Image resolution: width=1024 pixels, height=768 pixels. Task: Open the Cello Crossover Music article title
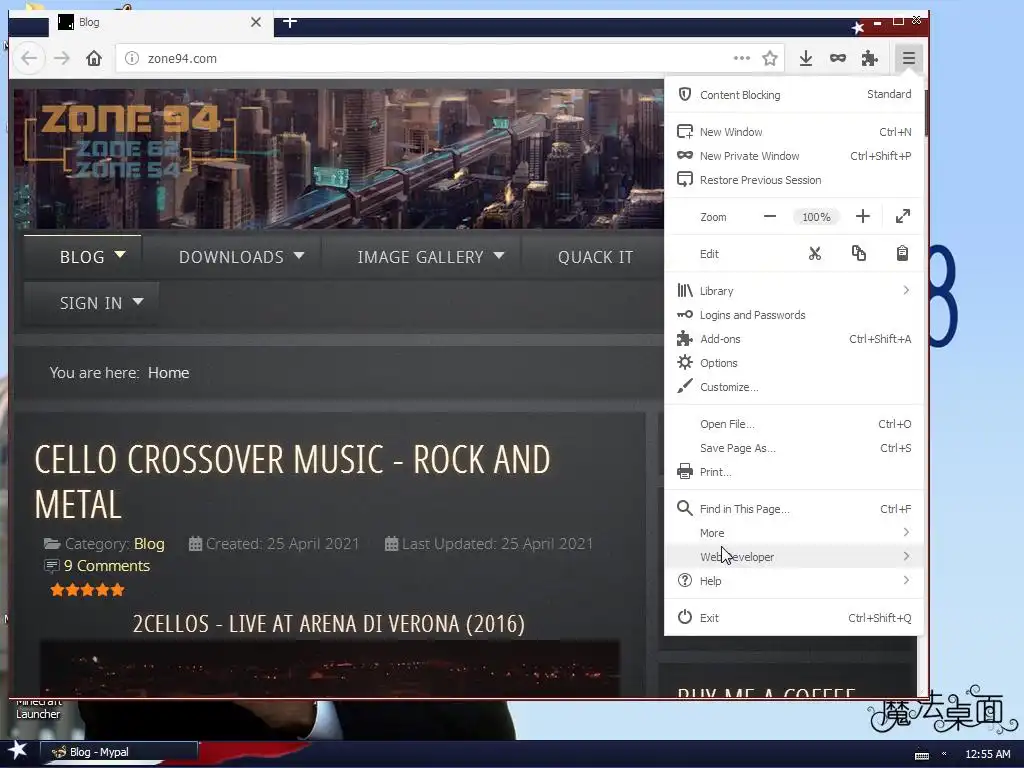(293, 482)
